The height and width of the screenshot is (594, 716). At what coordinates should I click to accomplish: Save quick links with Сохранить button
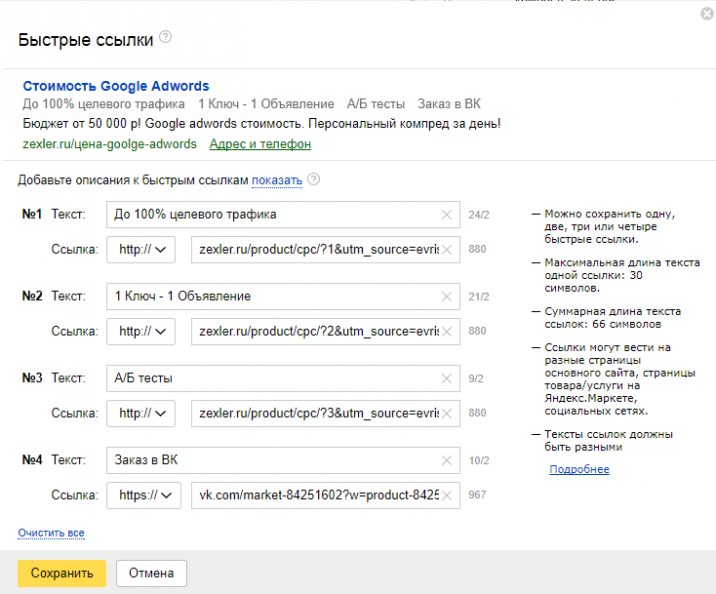pos(62,573)
